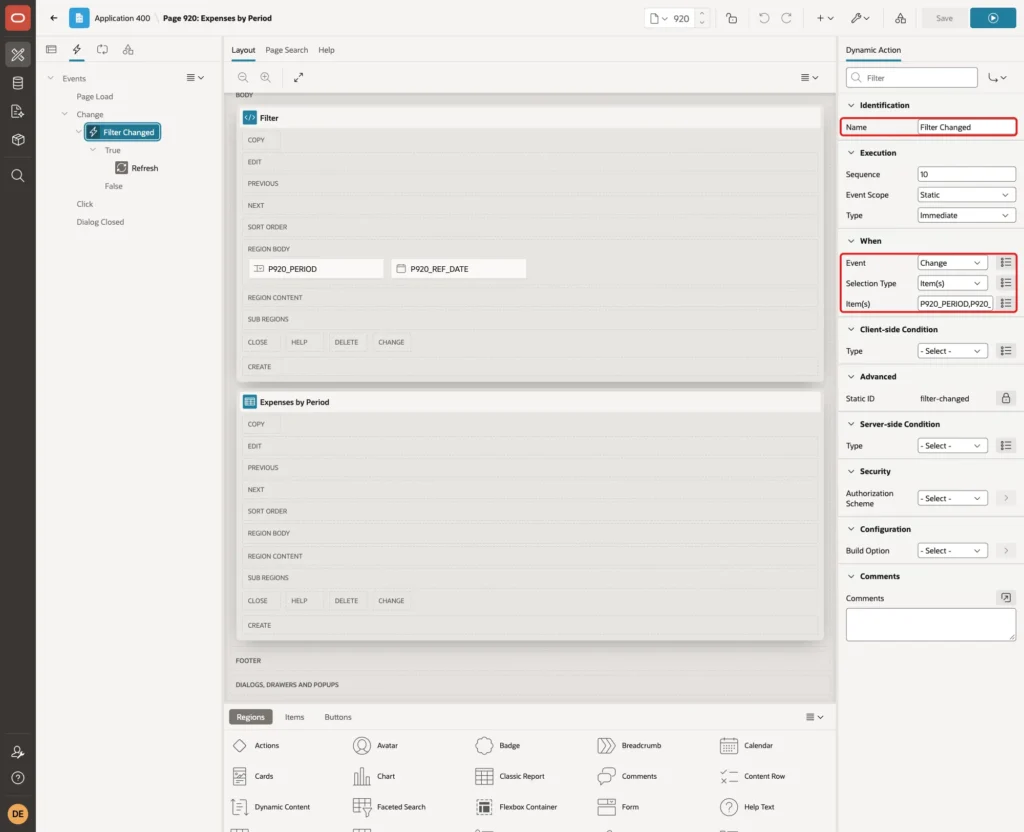Switch to the Rendering tree tab icon
Viewport: 1024px width, 832px height.
[x=51, y=50]
